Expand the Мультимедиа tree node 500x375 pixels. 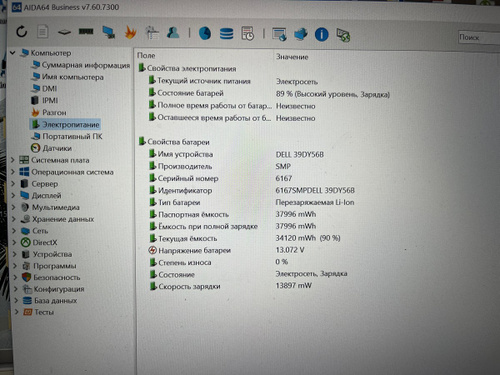(14, 207)
